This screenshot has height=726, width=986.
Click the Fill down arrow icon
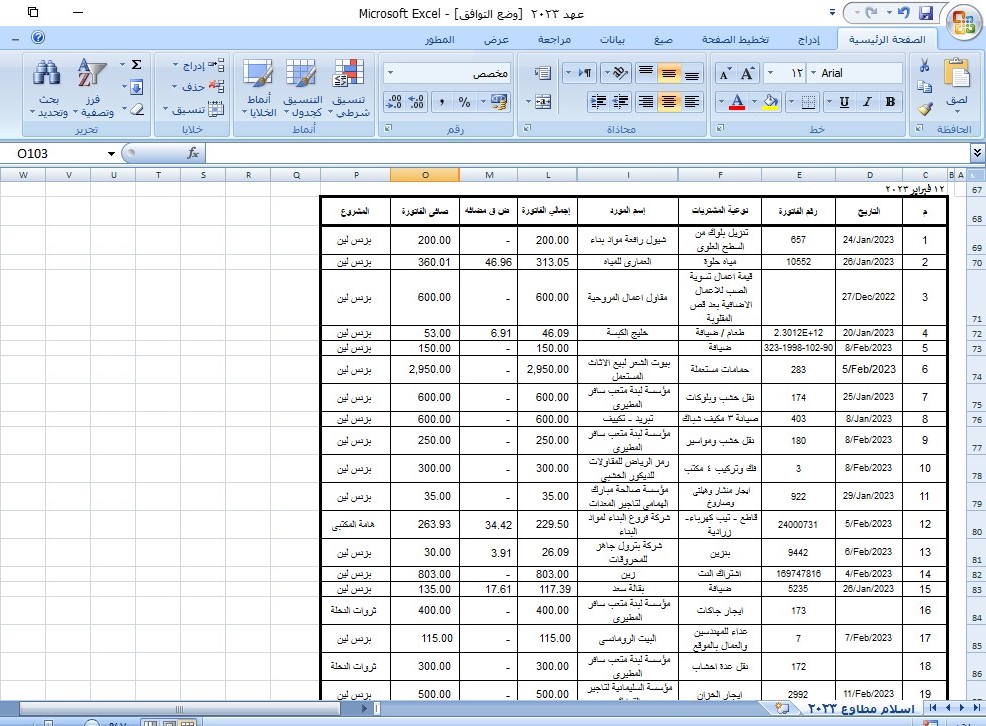[136, 87]
